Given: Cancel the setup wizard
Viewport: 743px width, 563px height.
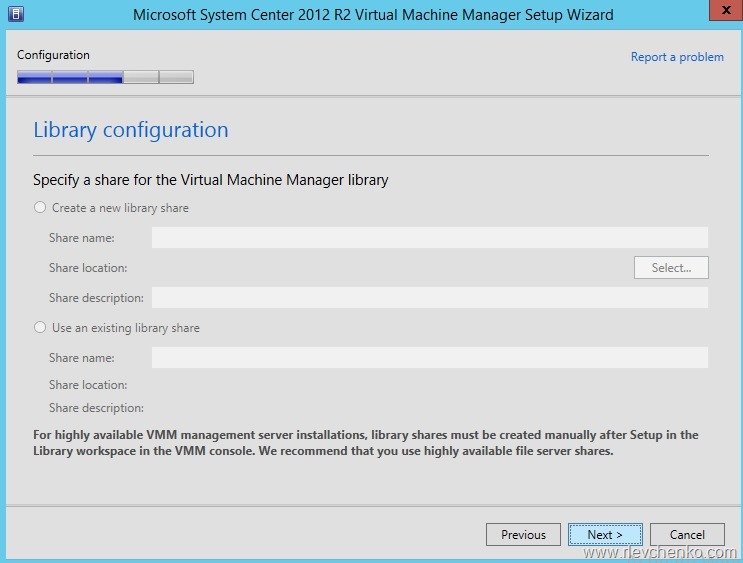Looking at the screenshot, I should click(687, 535).
